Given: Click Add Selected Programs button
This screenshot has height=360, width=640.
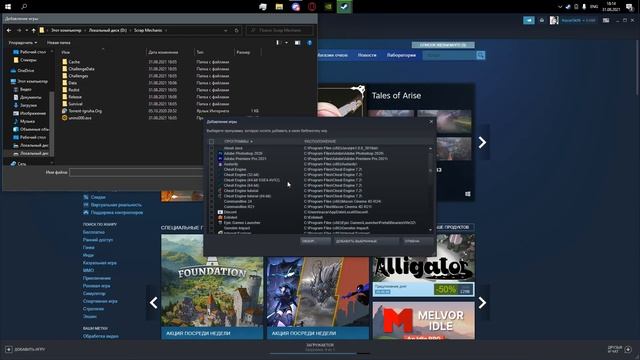Looking at the screenshot, I should 366,241.
